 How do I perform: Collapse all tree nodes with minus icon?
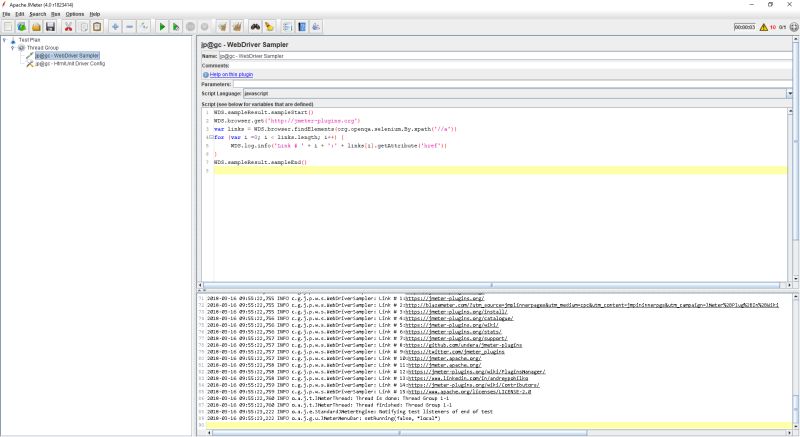pos(130,27)
